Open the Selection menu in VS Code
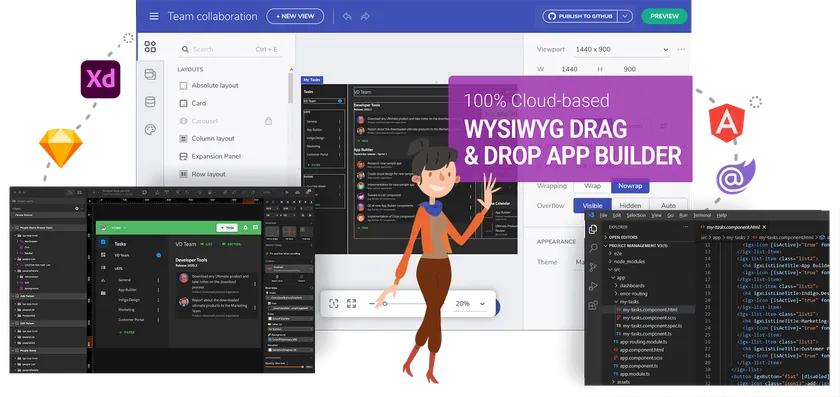 [636, 215]
